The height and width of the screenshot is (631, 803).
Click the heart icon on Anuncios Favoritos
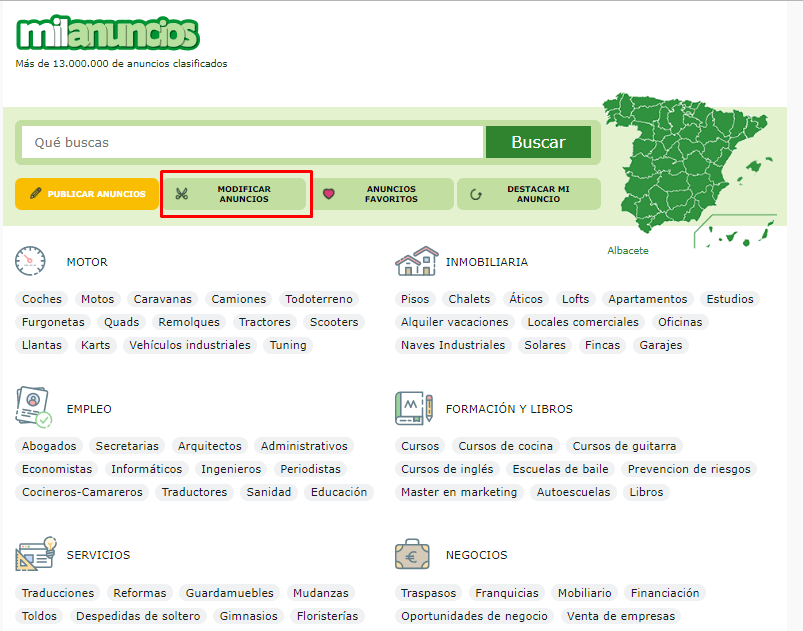pos(329,194)
